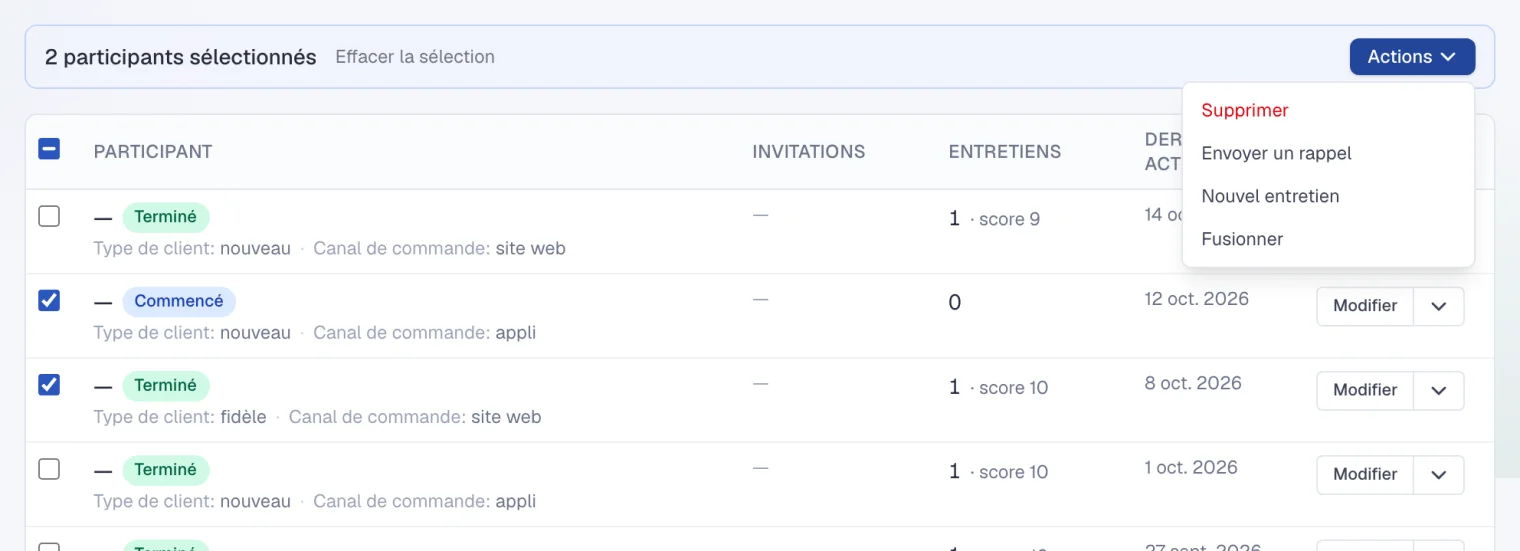Click Modifier on the 8 oct. 2026 row
This screenshot has height=551, width=1520.
click(x=1365, y=390)
